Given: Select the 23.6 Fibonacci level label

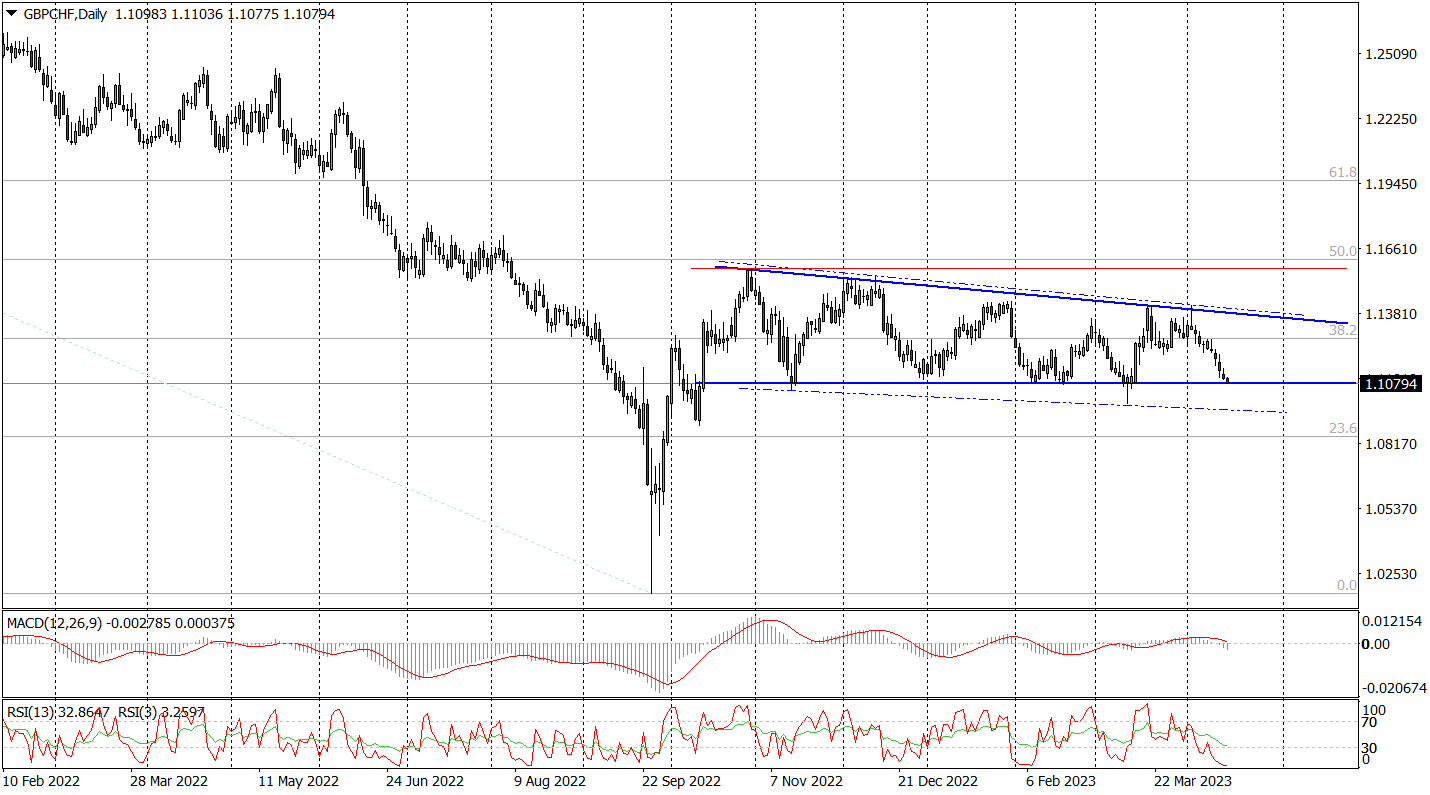Looking at the screenshot, I should 1342,428.
